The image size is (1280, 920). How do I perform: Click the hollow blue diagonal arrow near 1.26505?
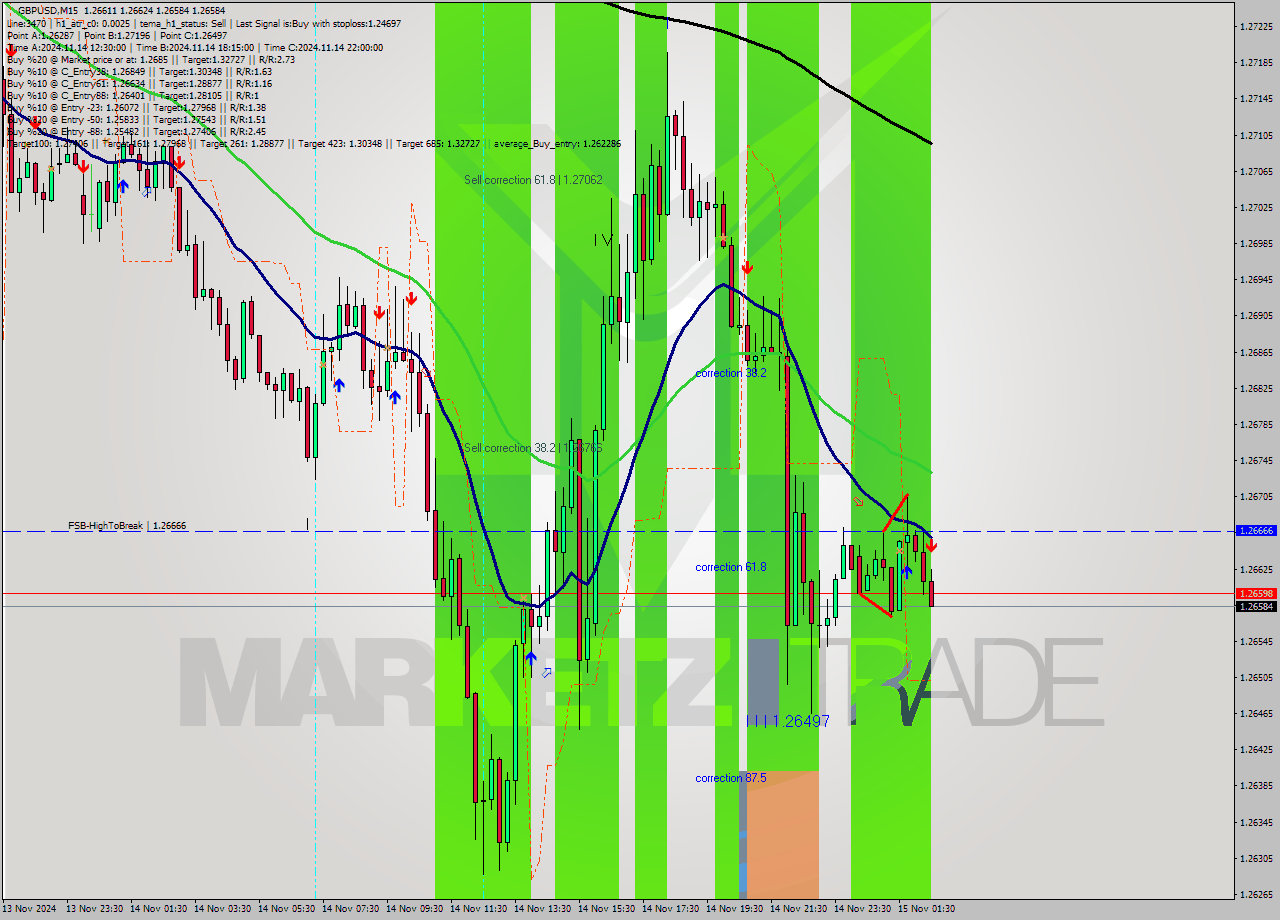pos(546,673)
